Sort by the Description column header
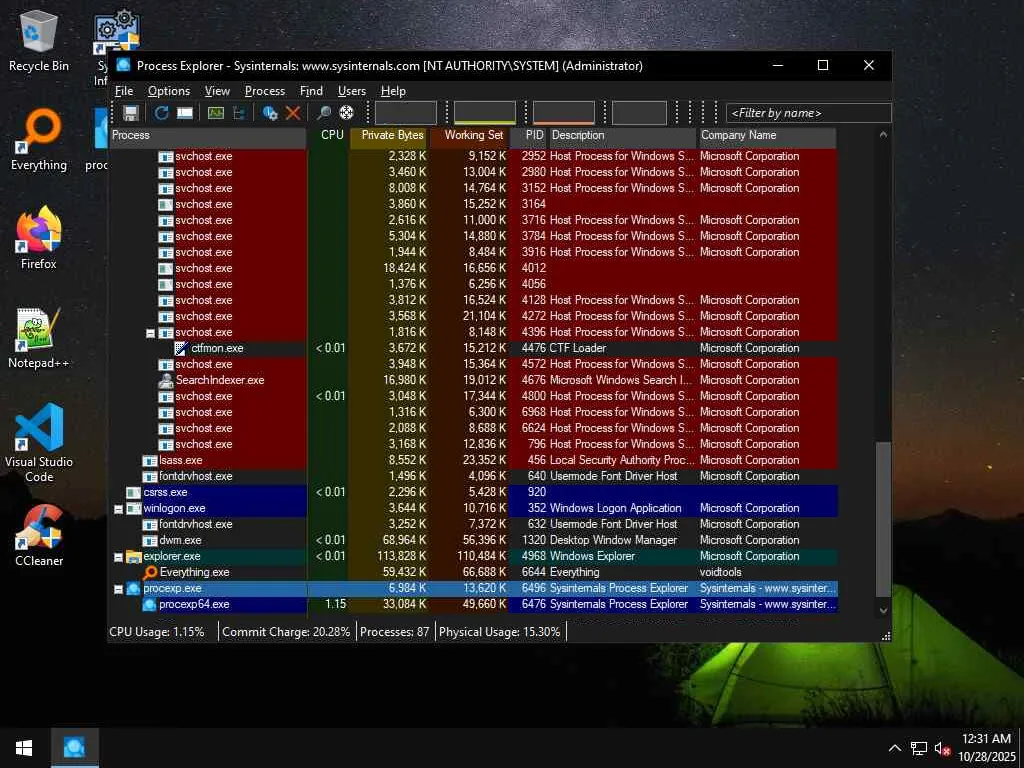1024x768 pixels. (622, 135)
